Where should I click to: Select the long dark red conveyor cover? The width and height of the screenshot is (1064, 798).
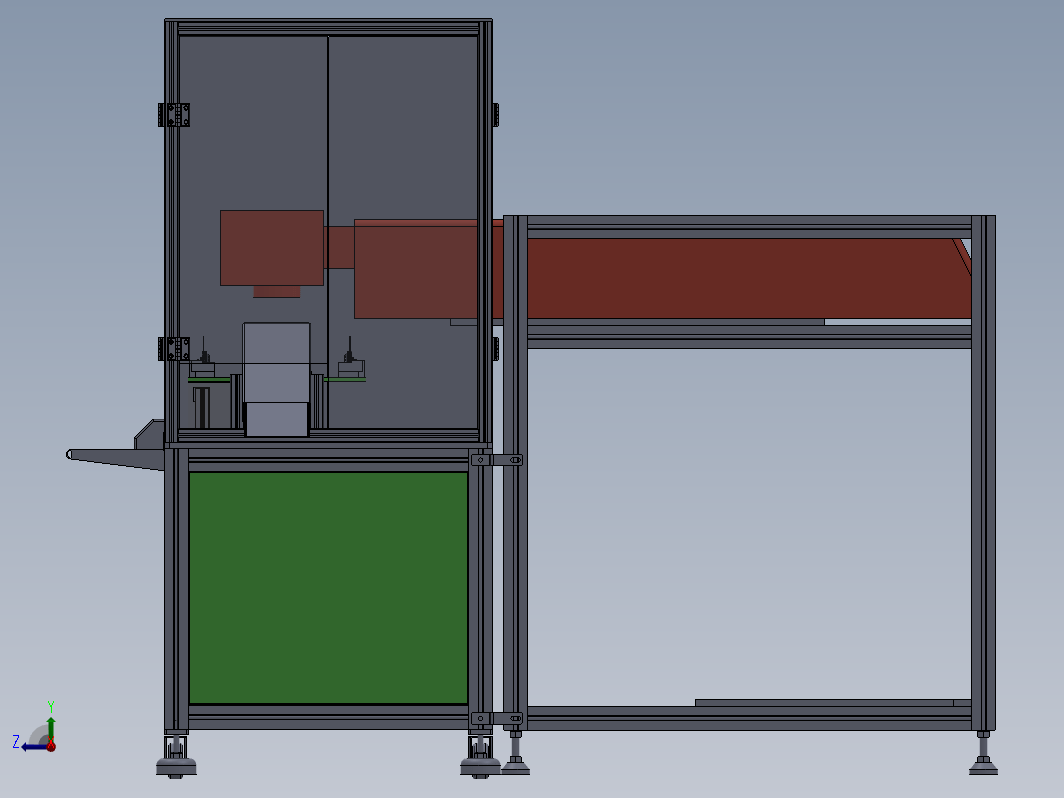[749, 278]
